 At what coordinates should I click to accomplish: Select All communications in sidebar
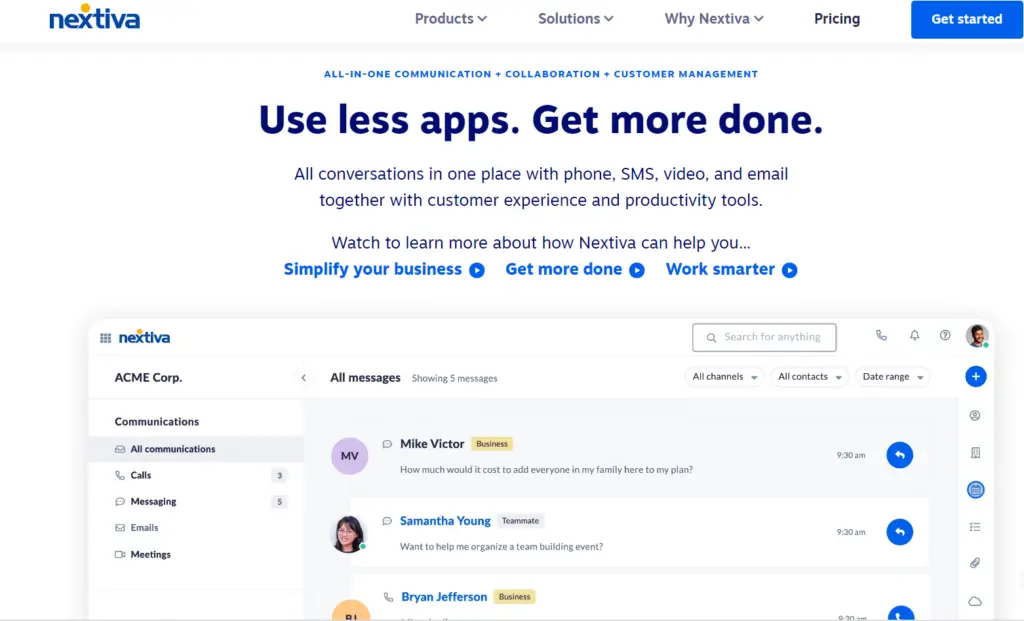pyautogui.click(x=196, y=449)
